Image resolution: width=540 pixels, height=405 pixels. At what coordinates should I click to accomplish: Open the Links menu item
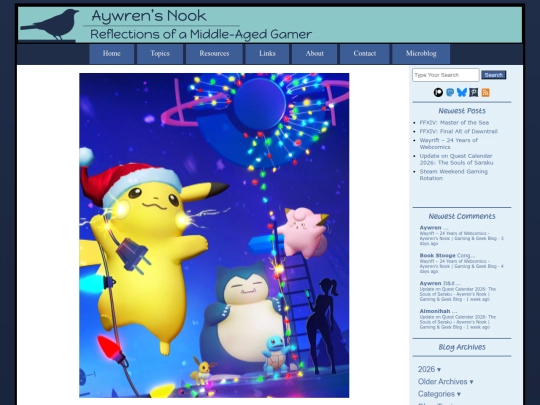(267, 54)
